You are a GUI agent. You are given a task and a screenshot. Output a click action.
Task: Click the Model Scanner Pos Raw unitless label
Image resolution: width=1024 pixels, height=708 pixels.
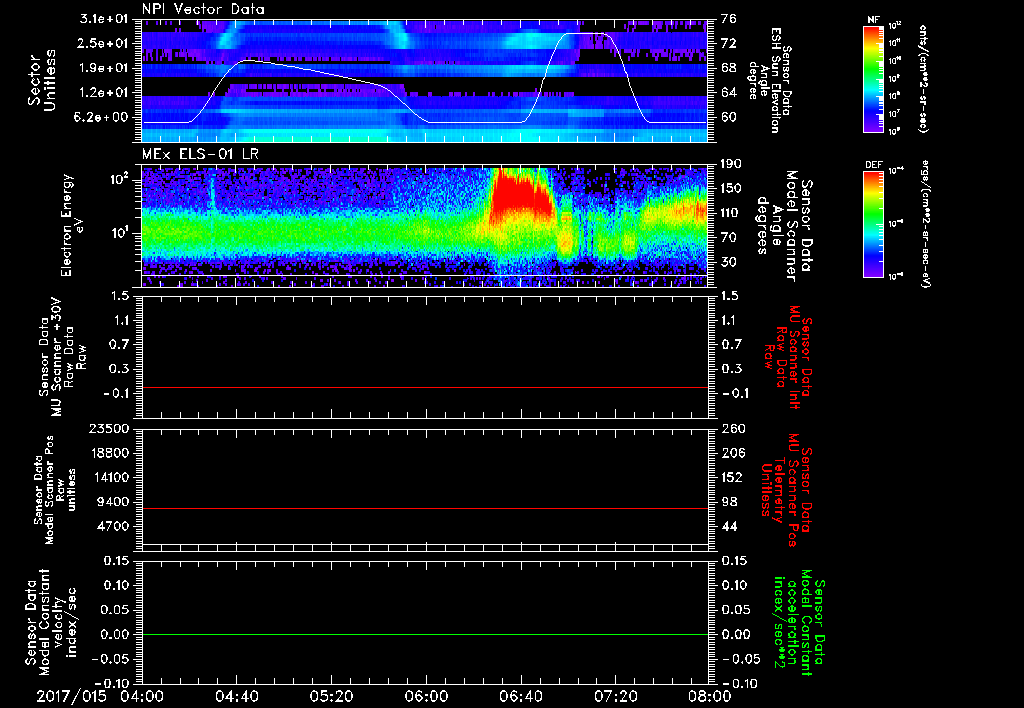tap(55, 490)
